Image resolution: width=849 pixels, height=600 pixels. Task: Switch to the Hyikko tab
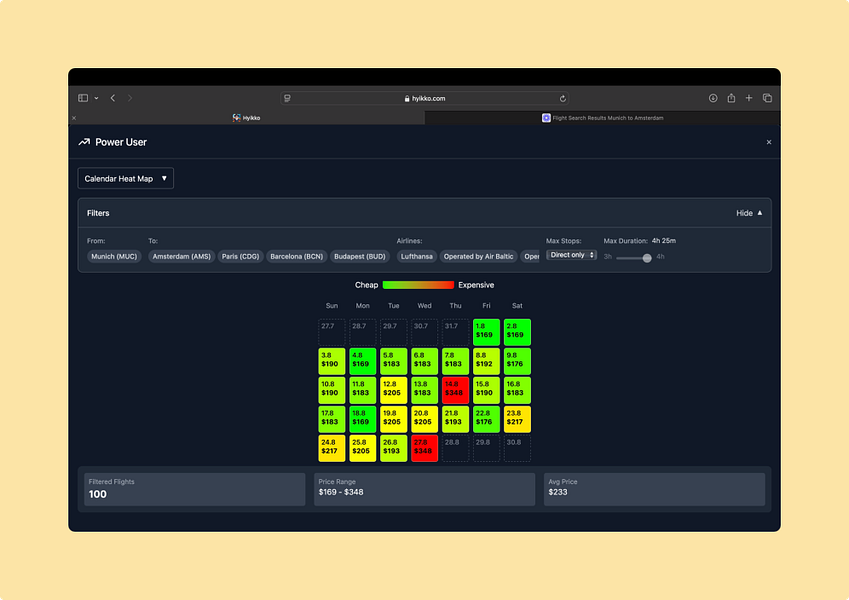coord(247,118)
